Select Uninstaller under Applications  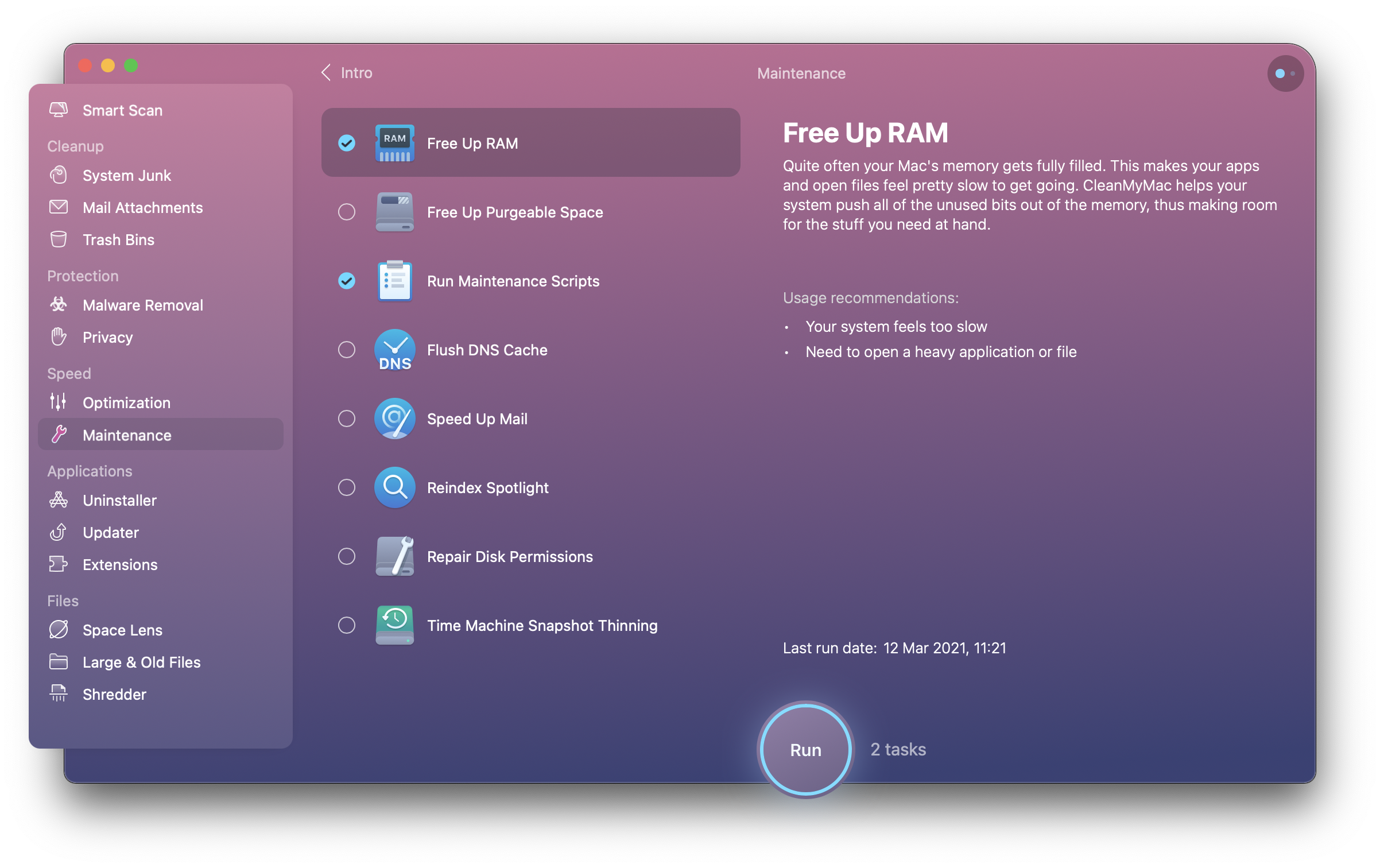pos(120,498)
